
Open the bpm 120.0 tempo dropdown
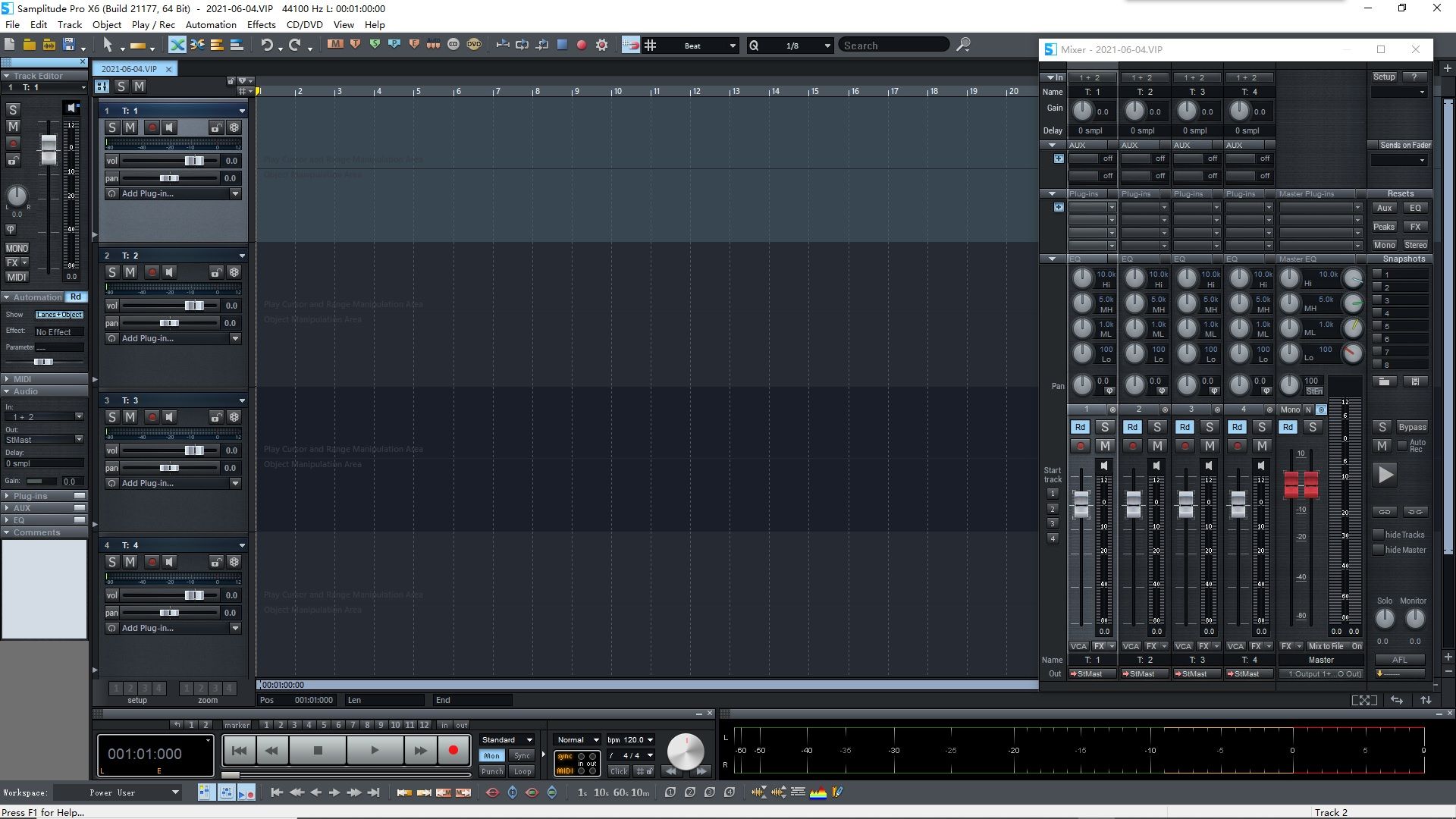[630, 740]
